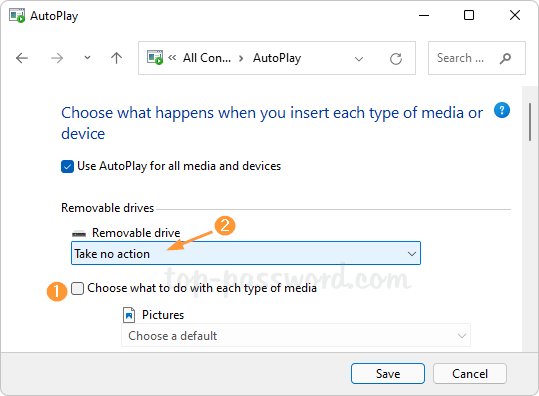Open help with the blue question mark

(x=502, y=110)
